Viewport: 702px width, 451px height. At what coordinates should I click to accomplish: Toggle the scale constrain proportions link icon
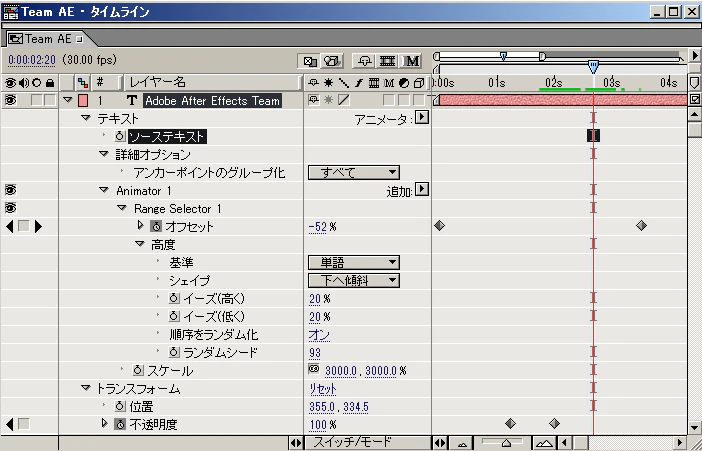click(314, 369)
